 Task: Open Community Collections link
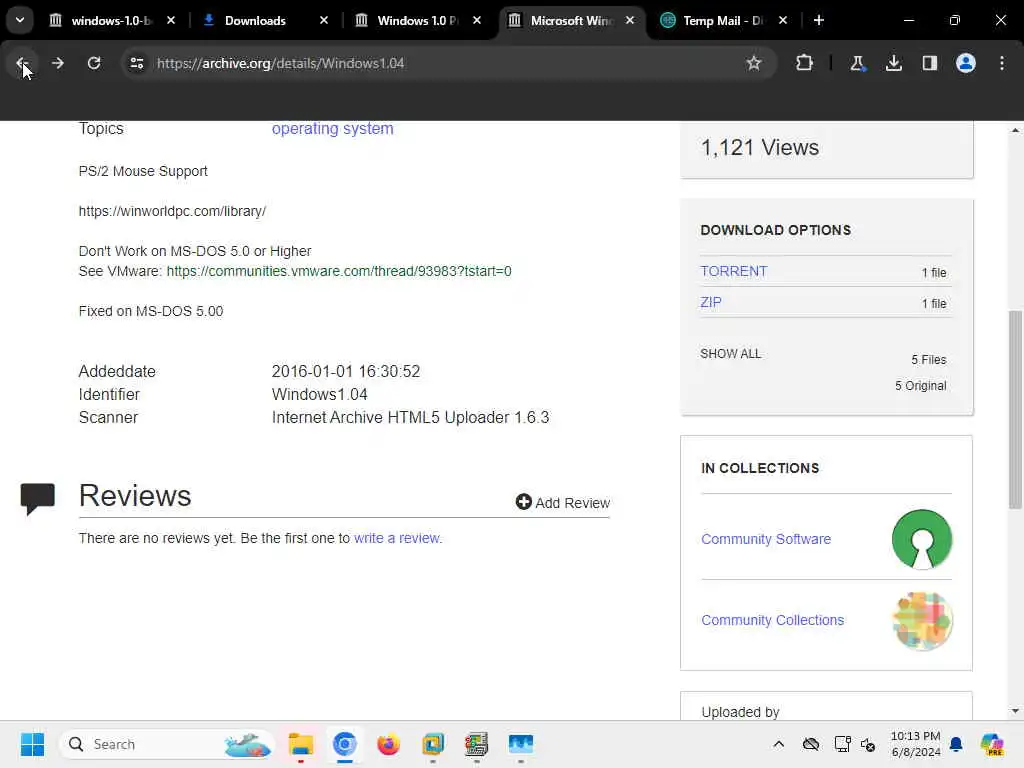(x=772, y=620)
